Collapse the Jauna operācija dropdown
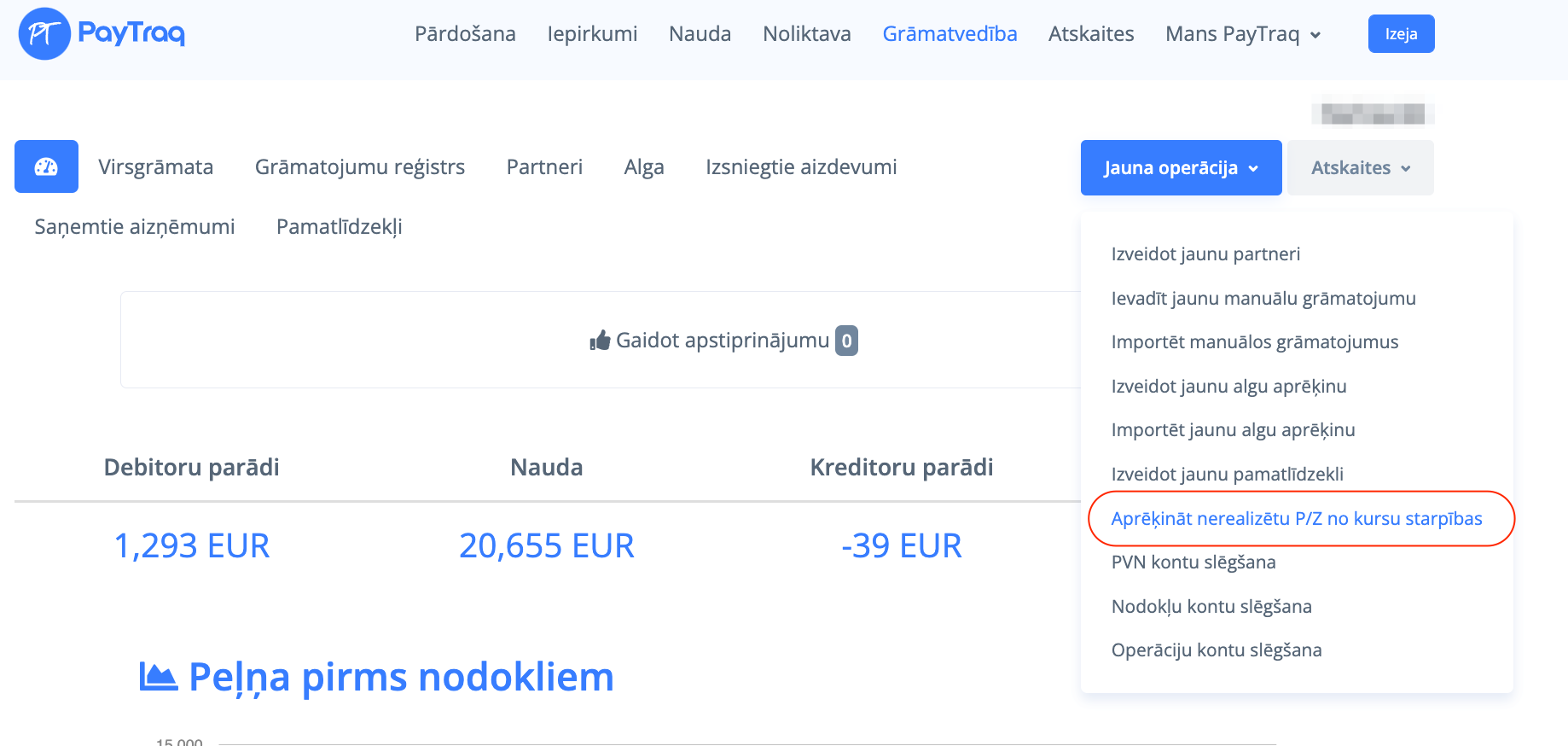Viewport: 1568px width, 746px height. point(1181,168)
